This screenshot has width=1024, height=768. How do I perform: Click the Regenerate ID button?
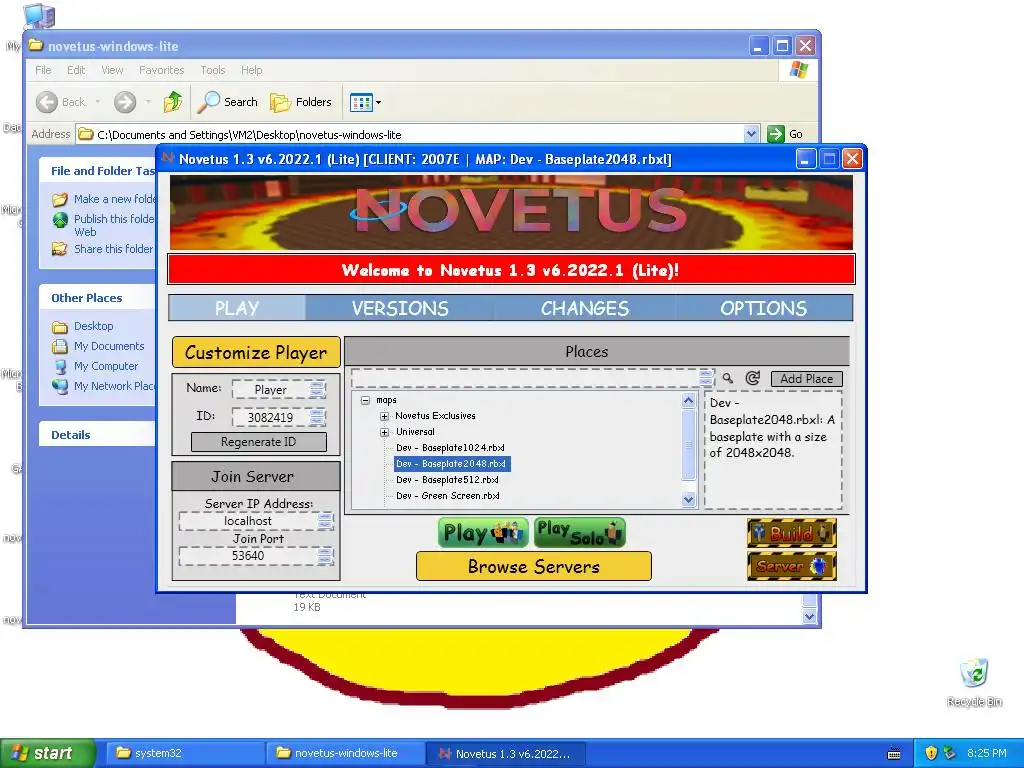259,442
